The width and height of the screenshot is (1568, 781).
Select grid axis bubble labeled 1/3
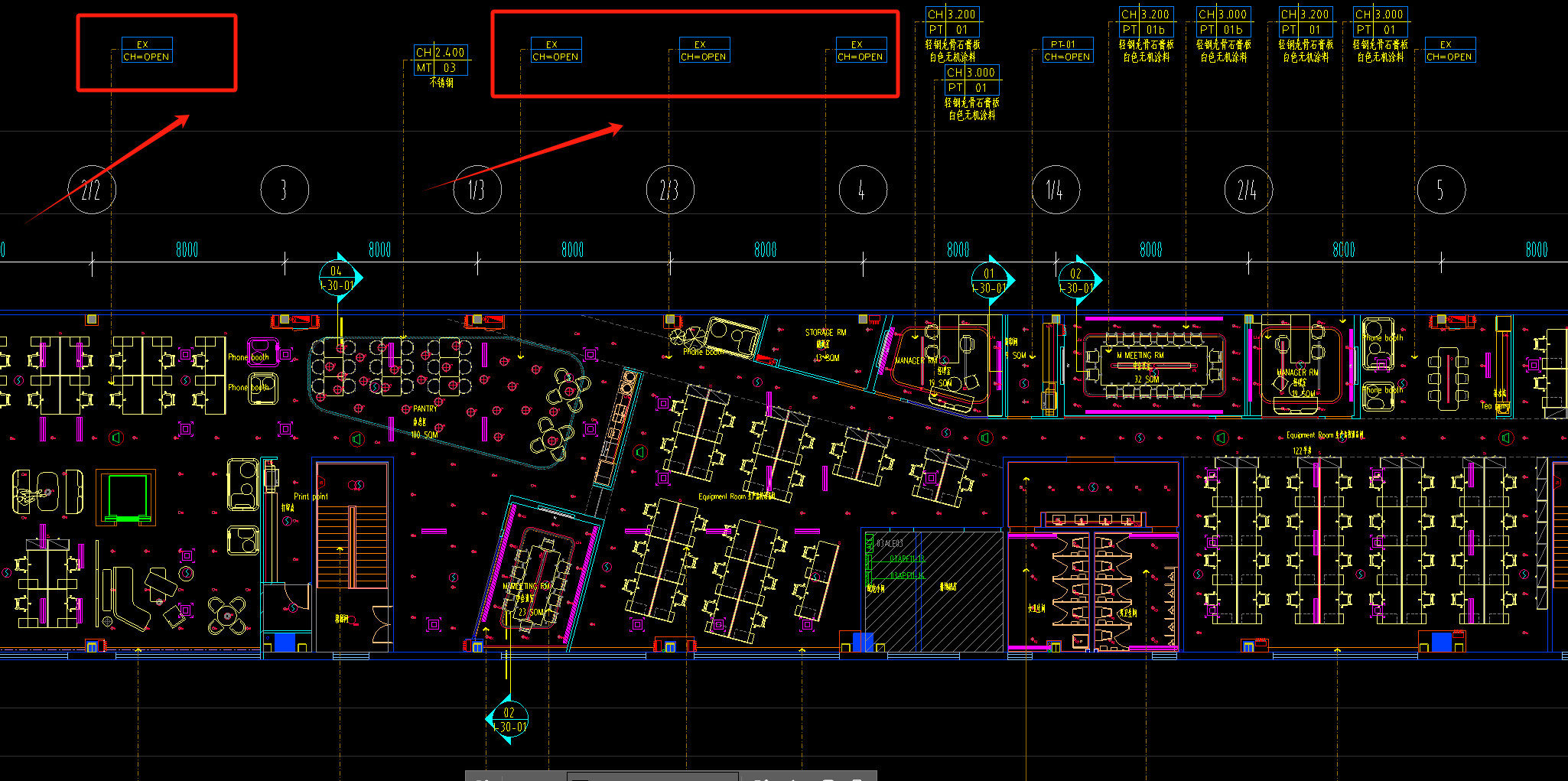(x=477, y=190)
